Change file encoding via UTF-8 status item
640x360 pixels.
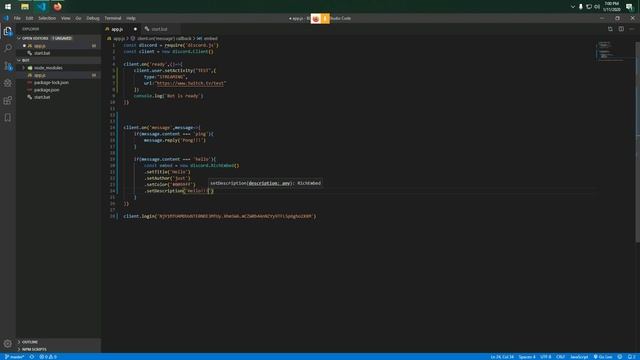point(546,357)
